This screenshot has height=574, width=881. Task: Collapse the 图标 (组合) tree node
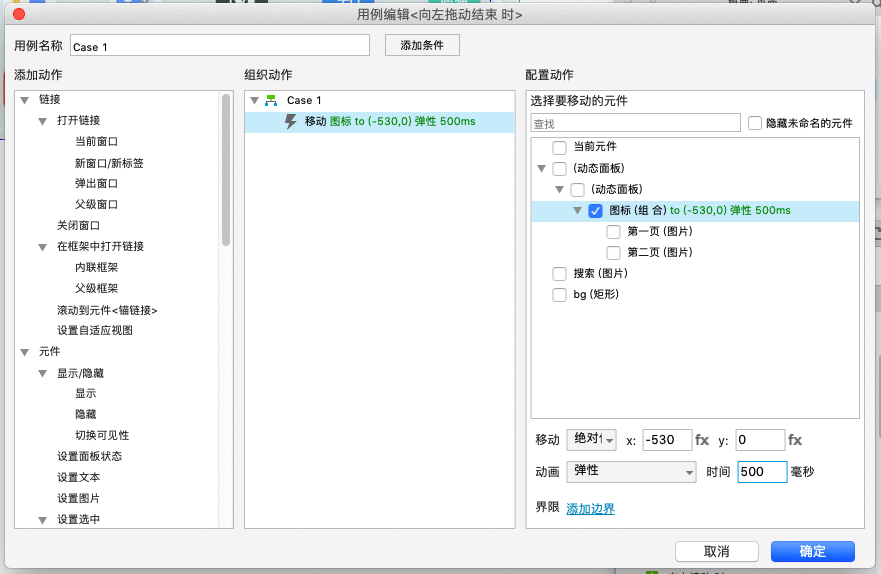click(x=578, y=211)
